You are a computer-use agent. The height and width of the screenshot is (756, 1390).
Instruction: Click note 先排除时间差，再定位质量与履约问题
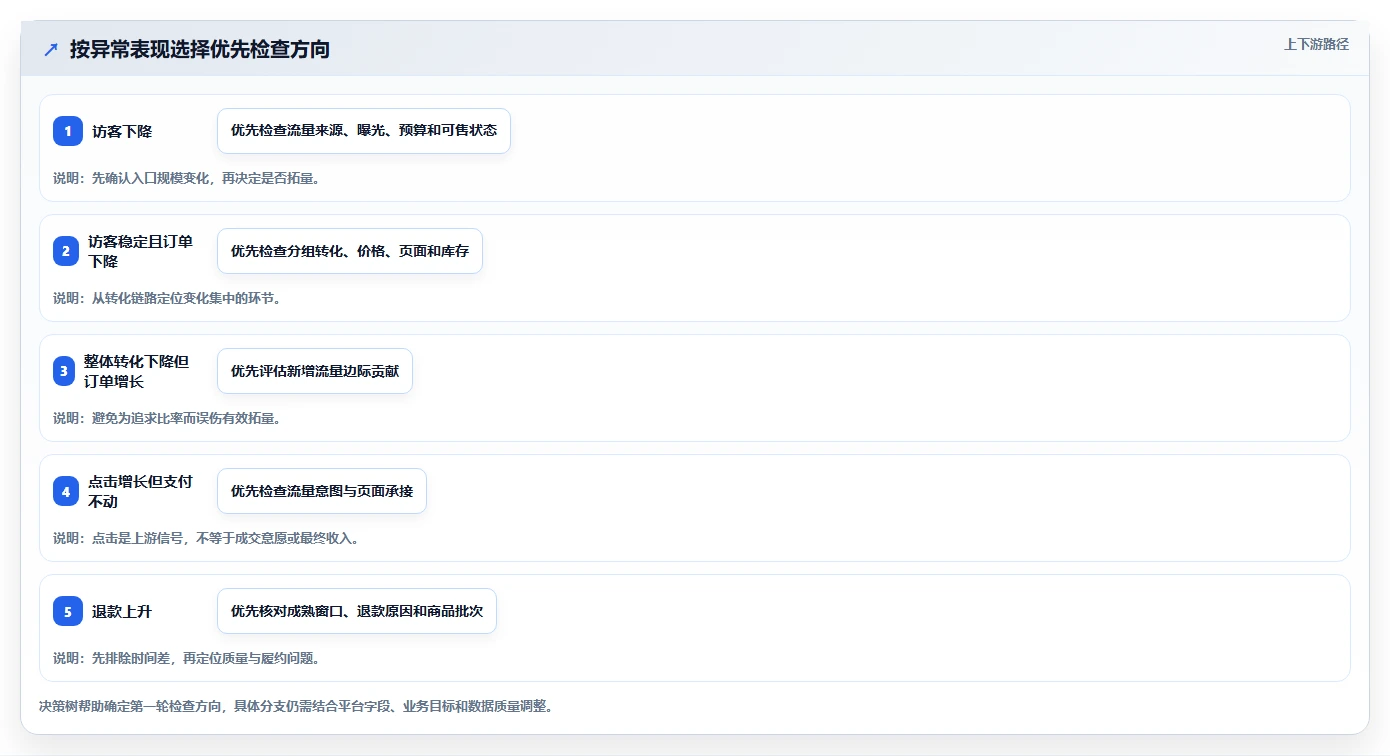186,658
